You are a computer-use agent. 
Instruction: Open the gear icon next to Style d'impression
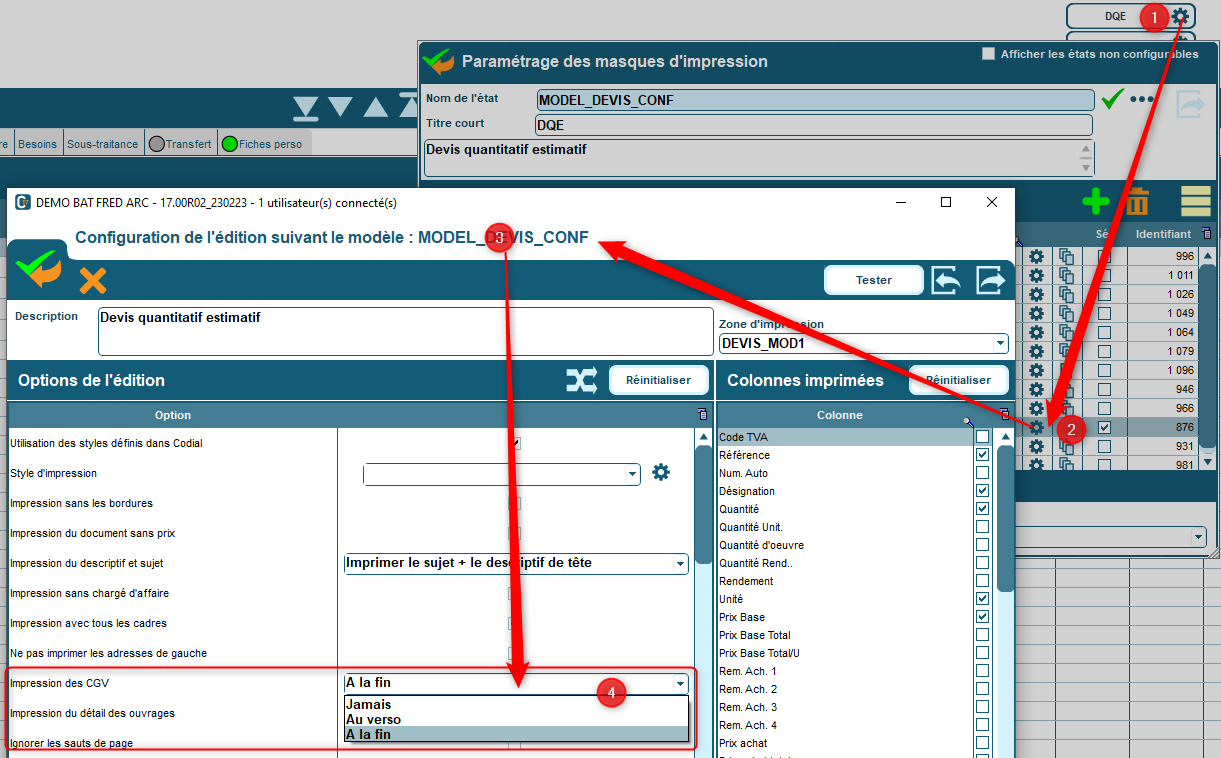click(x=661, y=472)
